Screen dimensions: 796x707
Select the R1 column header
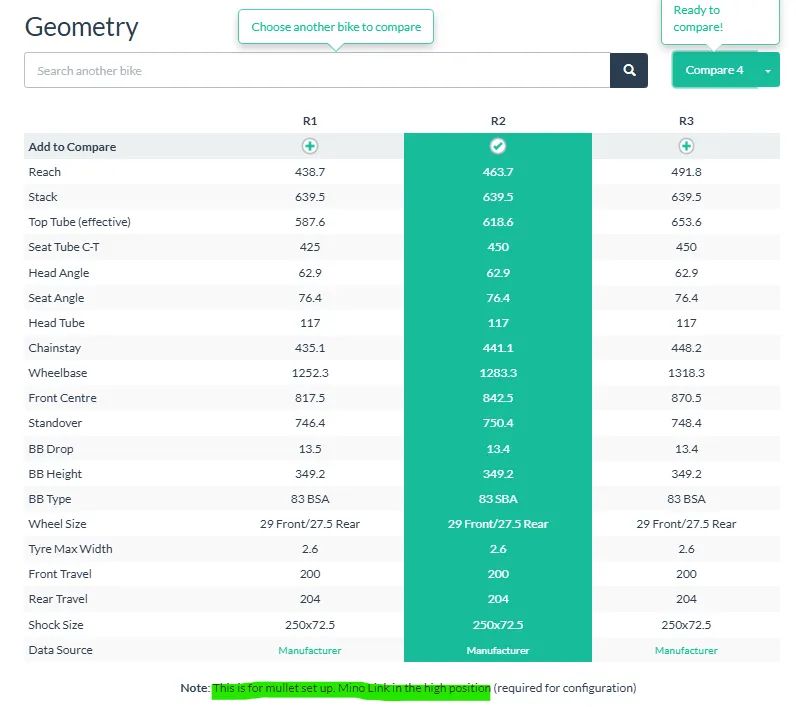pos(310,121)
